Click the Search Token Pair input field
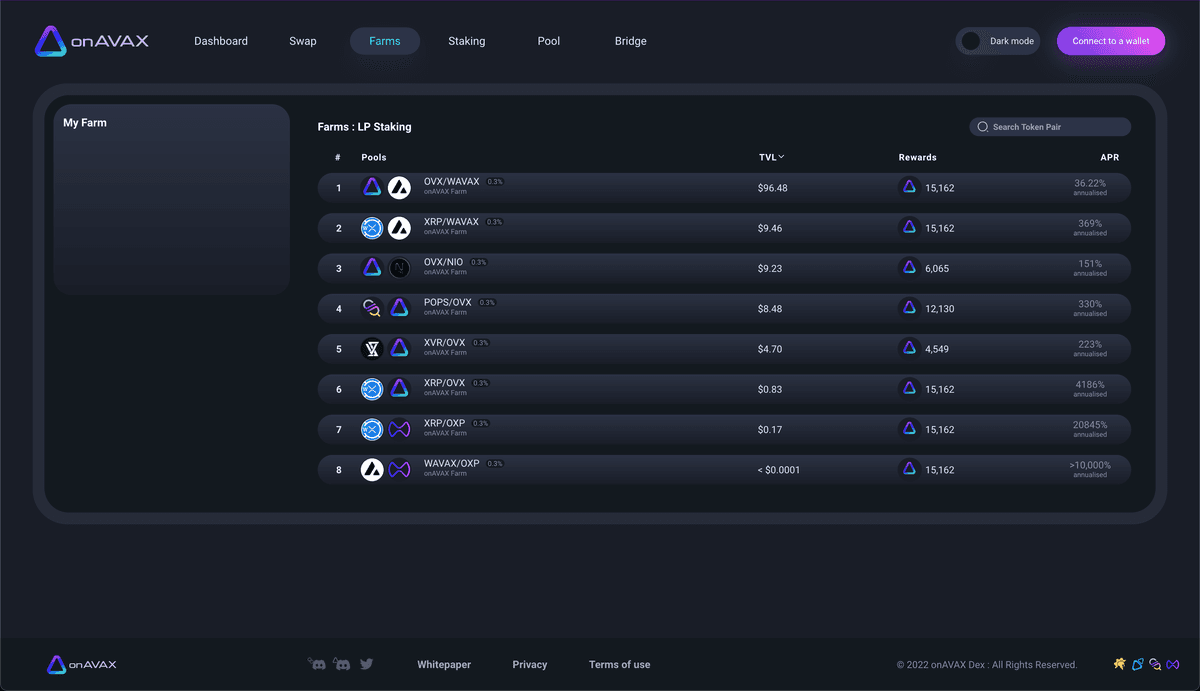 point(1050,126)
